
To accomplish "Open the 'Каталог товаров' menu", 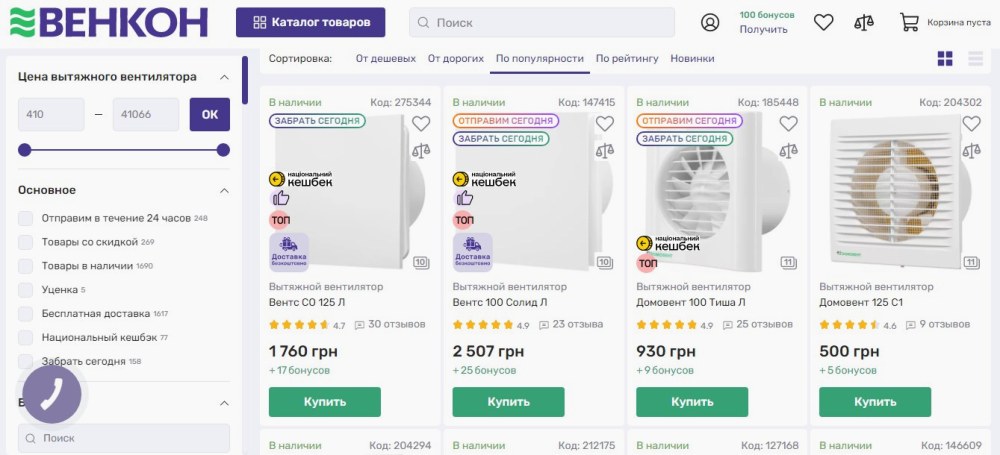I will point(310,22).
